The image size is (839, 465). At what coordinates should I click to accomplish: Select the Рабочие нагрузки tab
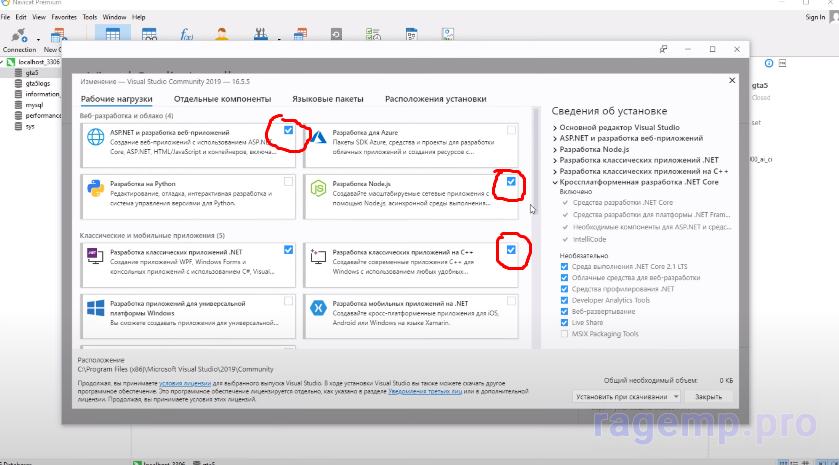[x=117, y=99]
